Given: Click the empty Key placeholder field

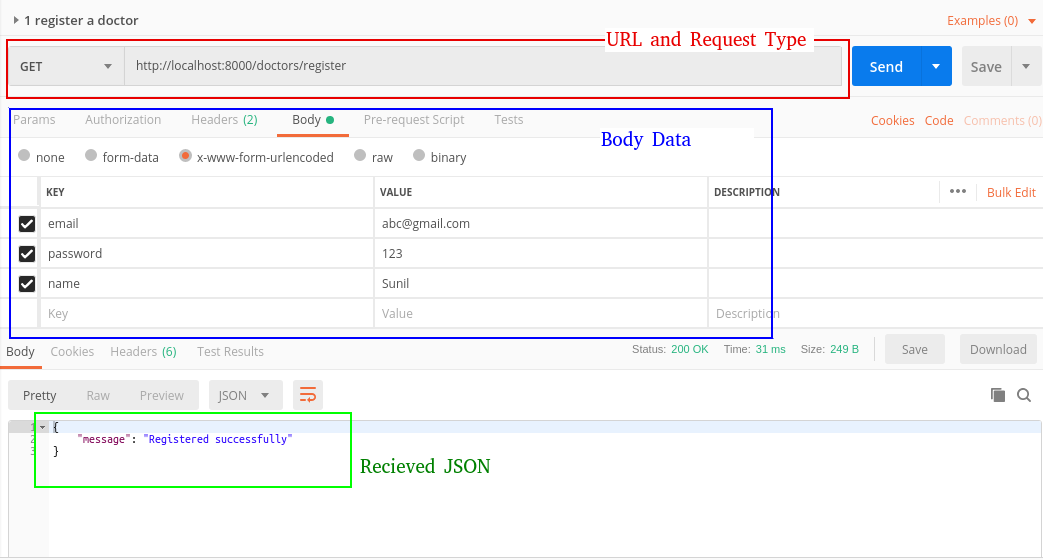Looking at the screenshot, I should pos(207,313).
